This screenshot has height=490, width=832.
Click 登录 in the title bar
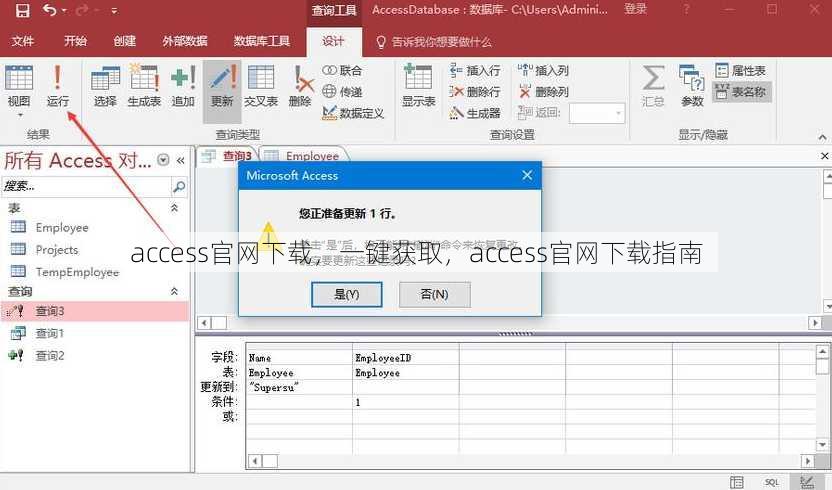[635, 9]
